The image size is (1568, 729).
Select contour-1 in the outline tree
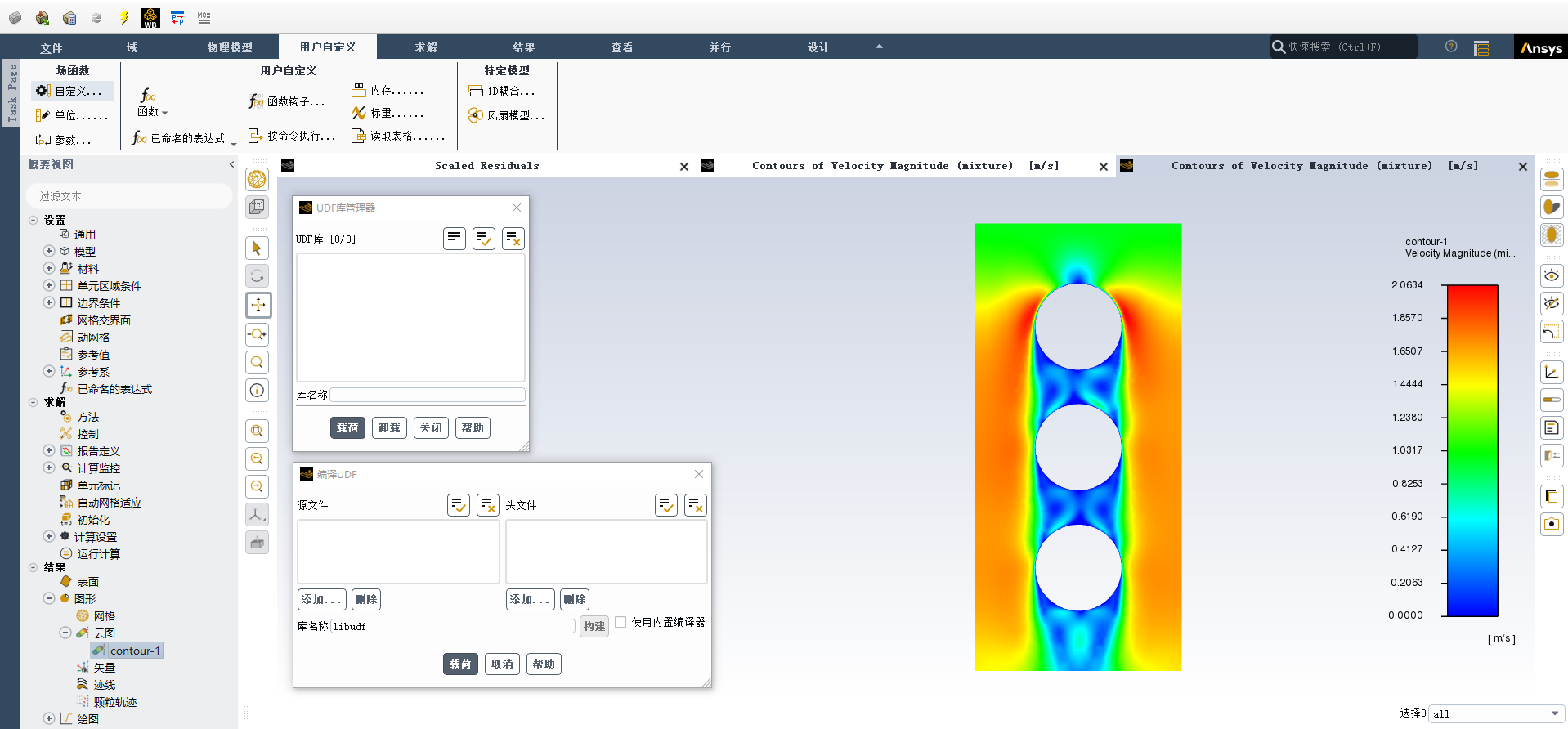[x=127, y=651]
